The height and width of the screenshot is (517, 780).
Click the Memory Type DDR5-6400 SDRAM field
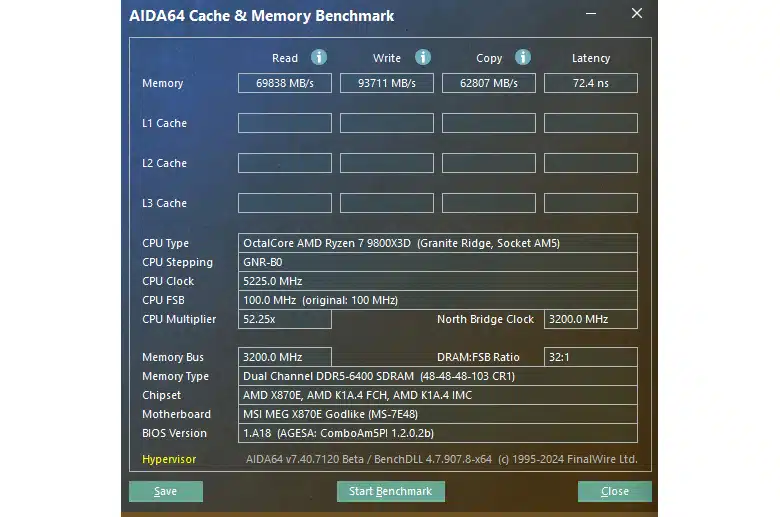(438, 376)
